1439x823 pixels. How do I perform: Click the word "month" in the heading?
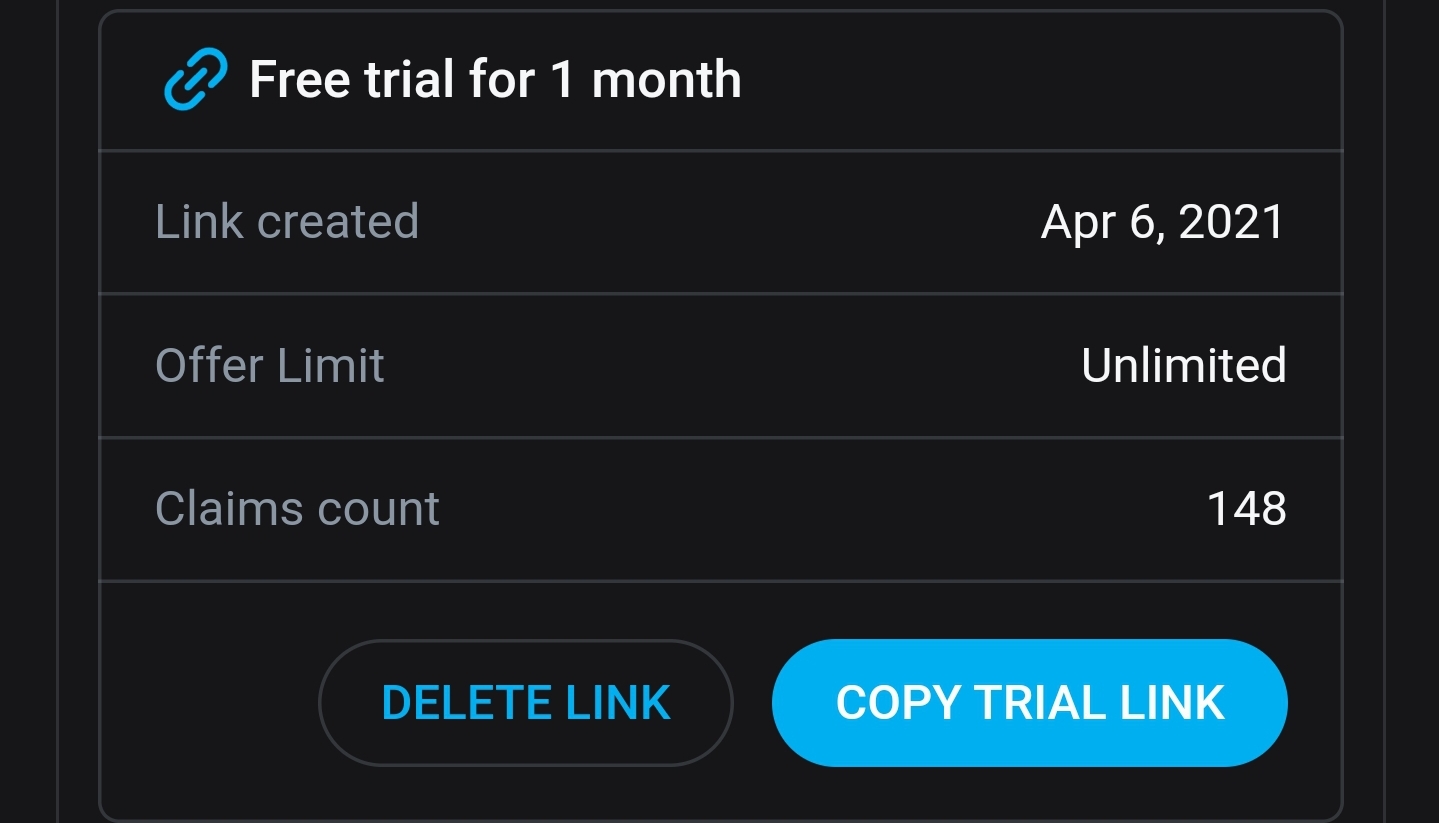pyautogui.click(x=666, y=80)
